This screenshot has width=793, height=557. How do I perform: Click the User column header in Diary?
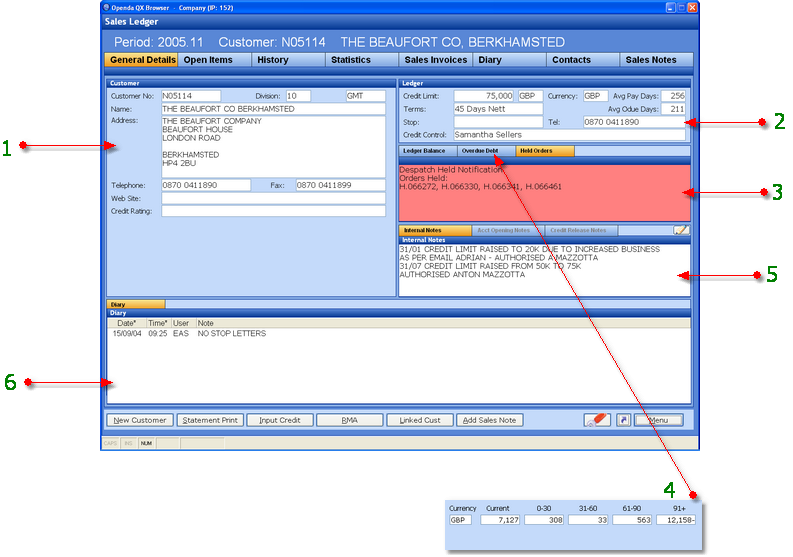click(x=183, y=323)
